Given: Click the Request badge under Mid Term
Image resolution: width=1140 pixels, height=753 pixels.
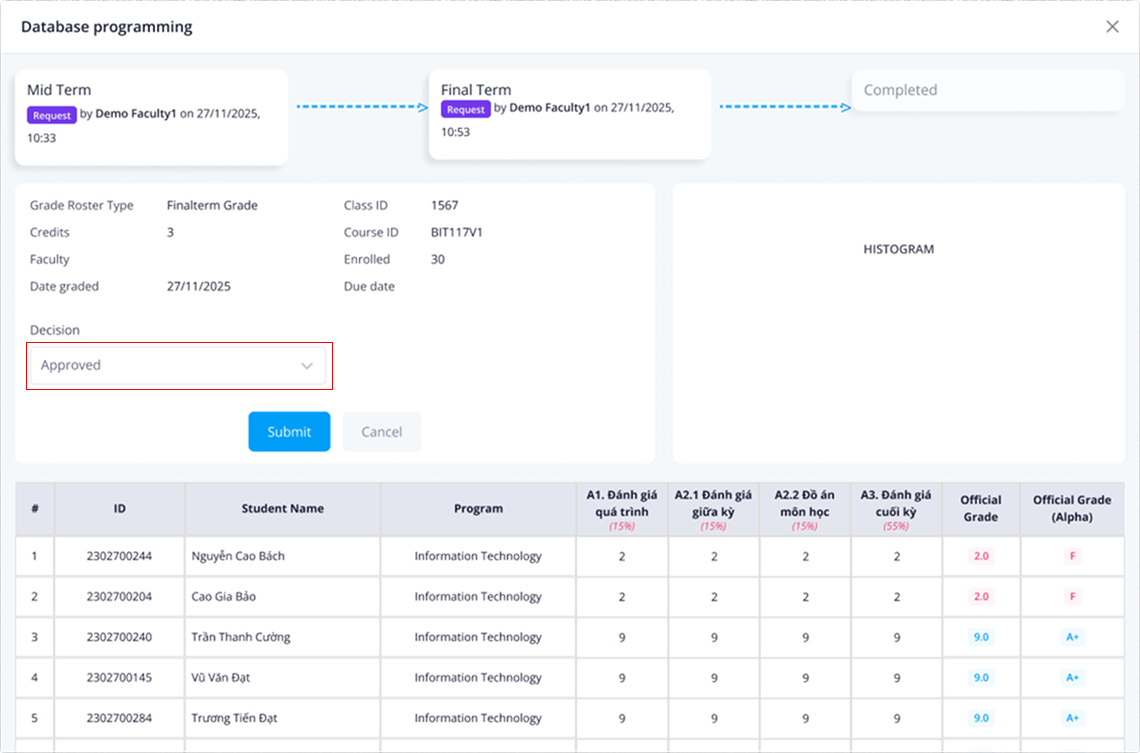Looking at the screenshot, I should [x=52, y=115].
